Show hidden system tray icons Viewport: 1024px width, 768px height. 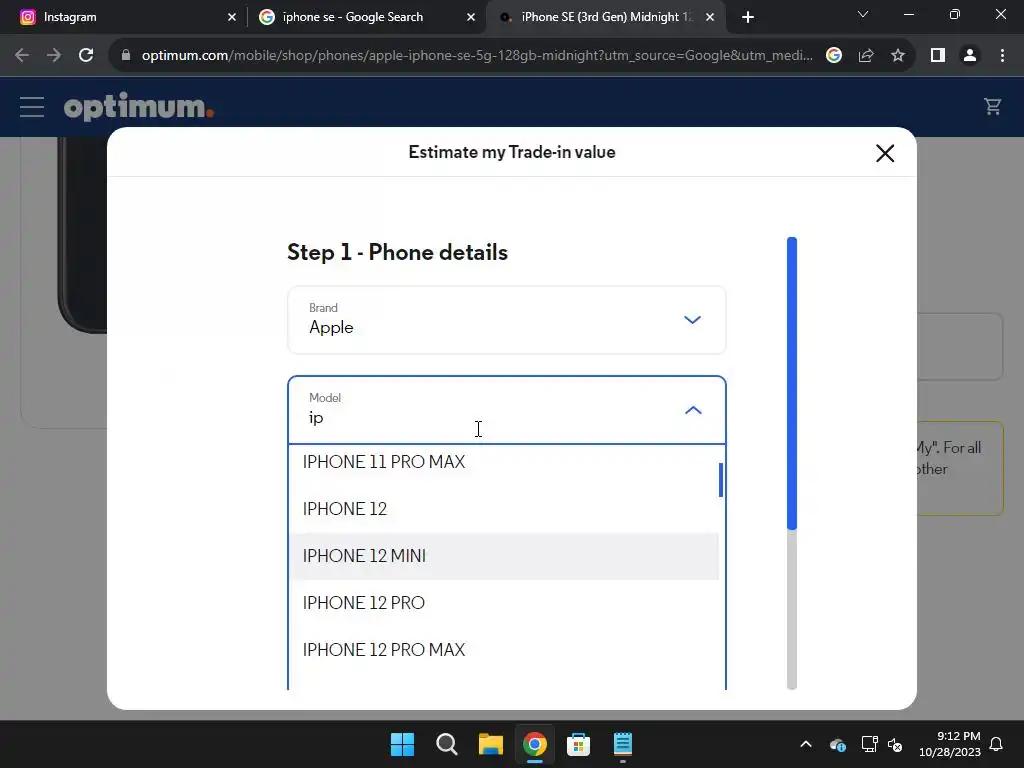(806, 744)
